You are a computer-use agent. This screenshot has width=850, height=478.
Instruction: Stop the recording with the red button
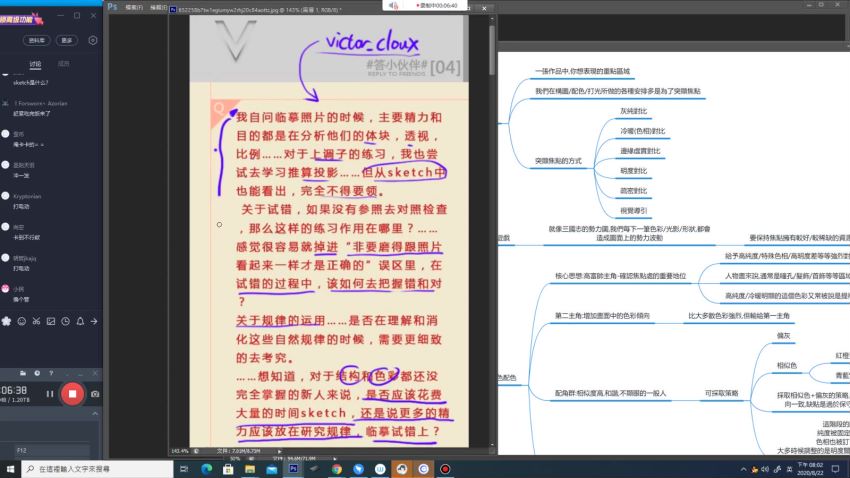72,394
